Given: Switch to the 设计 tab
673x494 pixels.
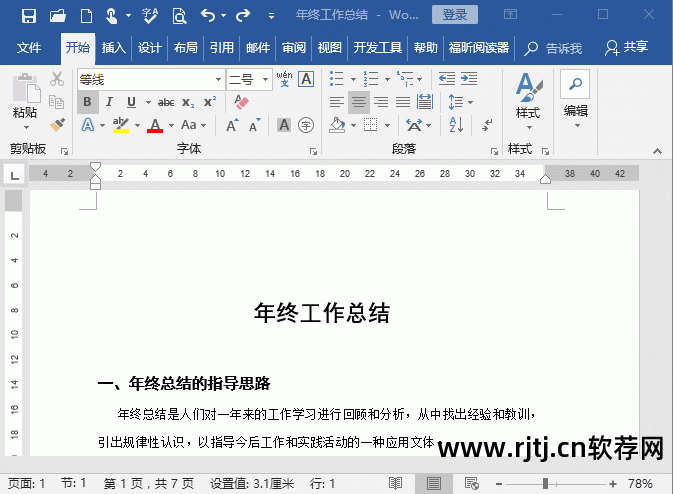Looking at the screenshot, I should pos(149,47).
